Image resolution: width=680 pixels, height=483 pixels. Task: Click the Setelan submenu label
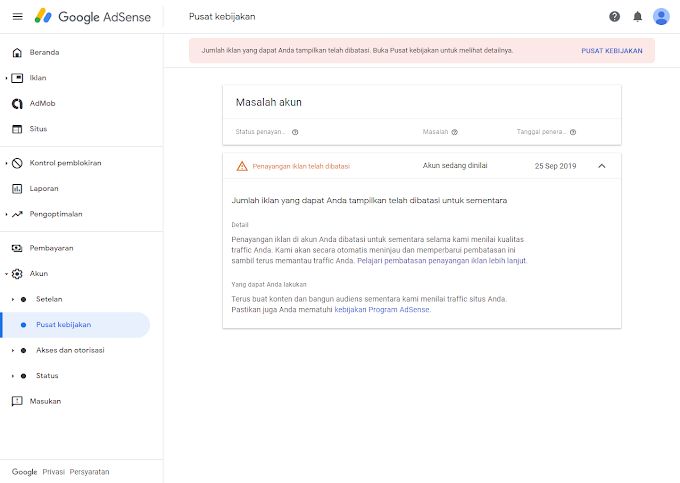tap(49, 299)
